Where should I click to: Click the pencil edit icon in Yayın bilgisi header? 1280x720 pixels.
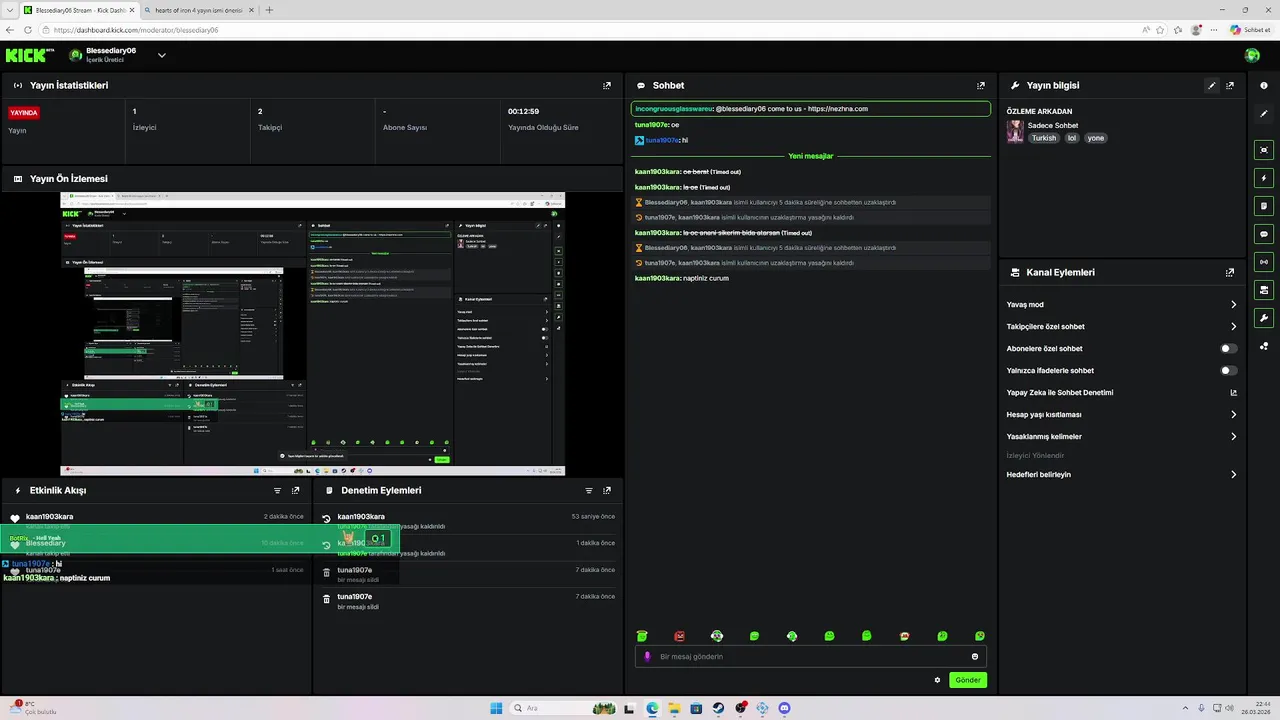point(1212,86)
